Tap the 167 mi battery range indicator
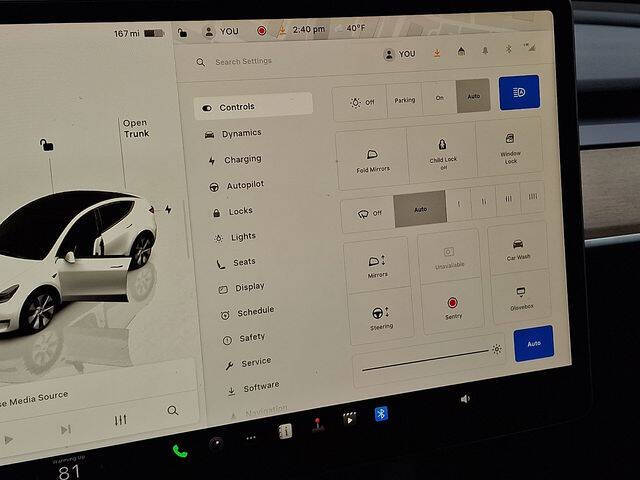 pos(139,33)
